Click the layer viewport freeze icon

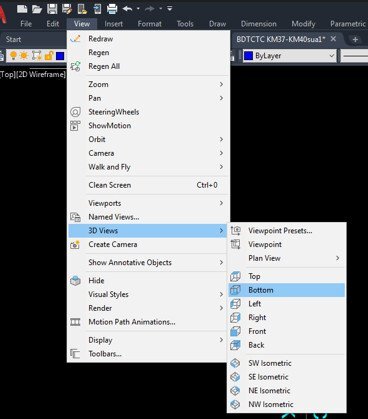36,56
